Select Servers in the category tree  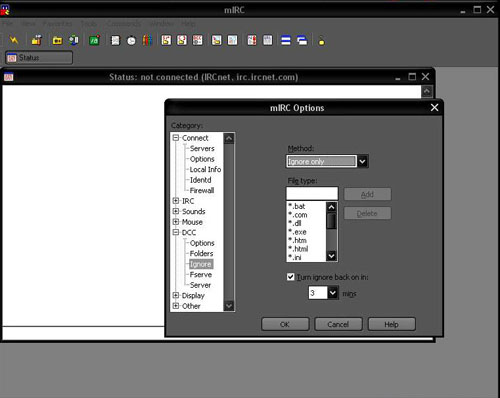tap(202, 148)
